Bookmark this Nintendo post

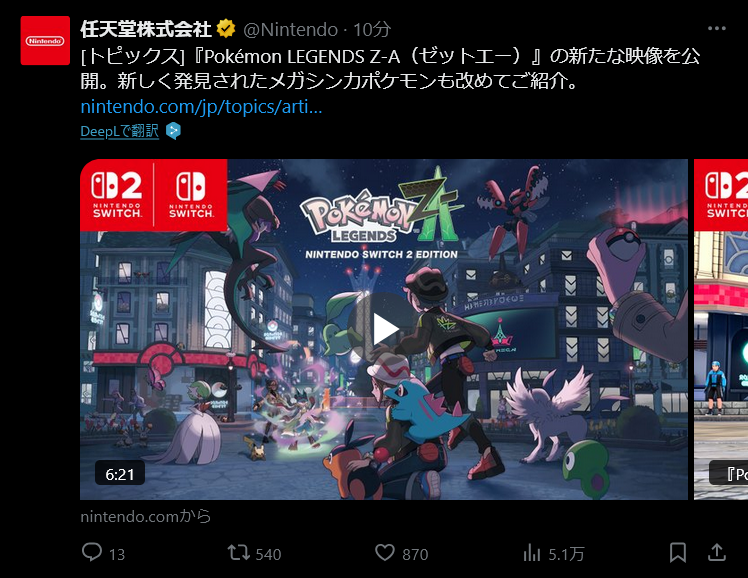tap(678, 553)
